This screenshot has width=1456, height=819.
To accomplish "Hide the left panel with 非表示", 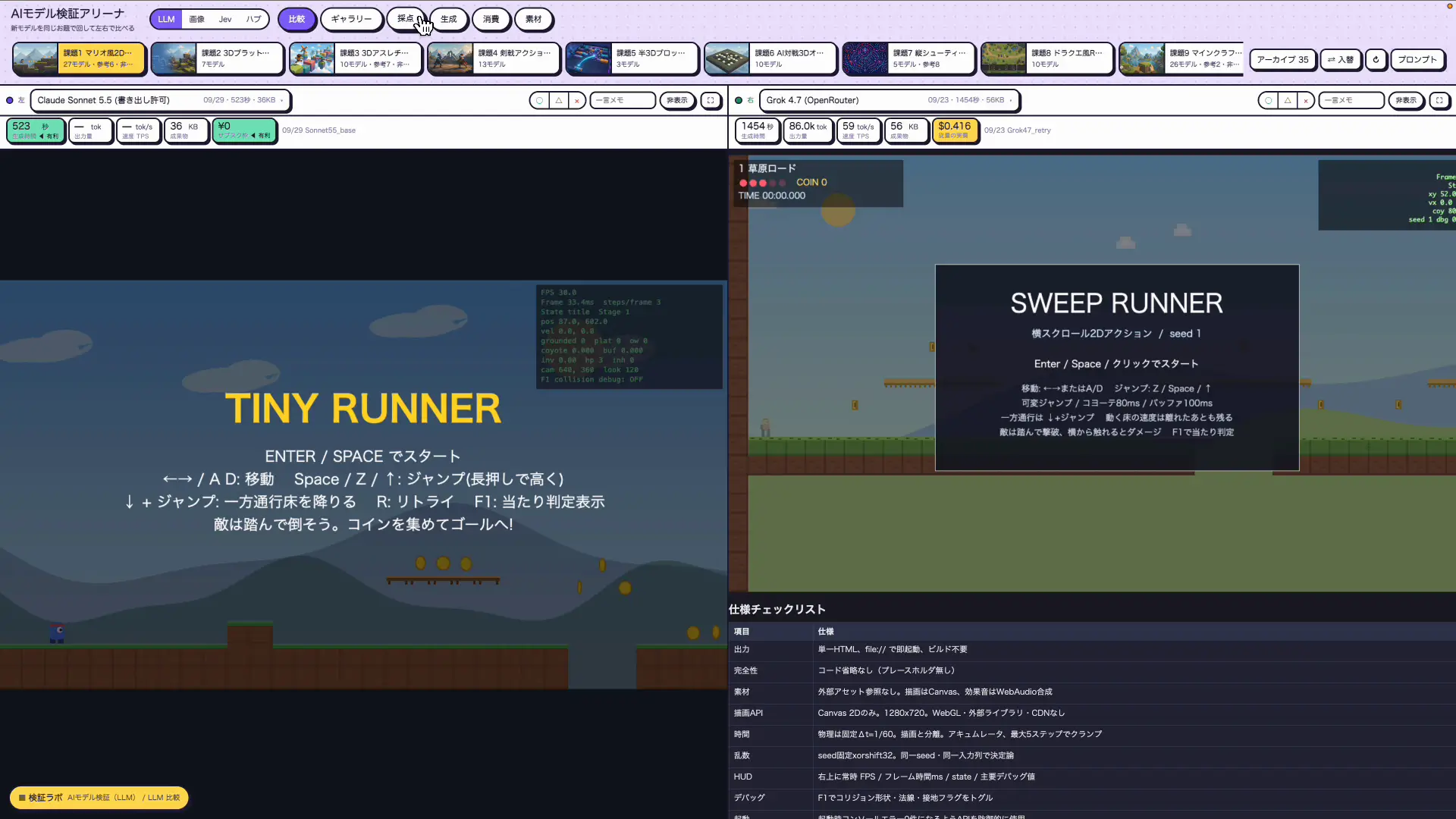I will point(677,100).
